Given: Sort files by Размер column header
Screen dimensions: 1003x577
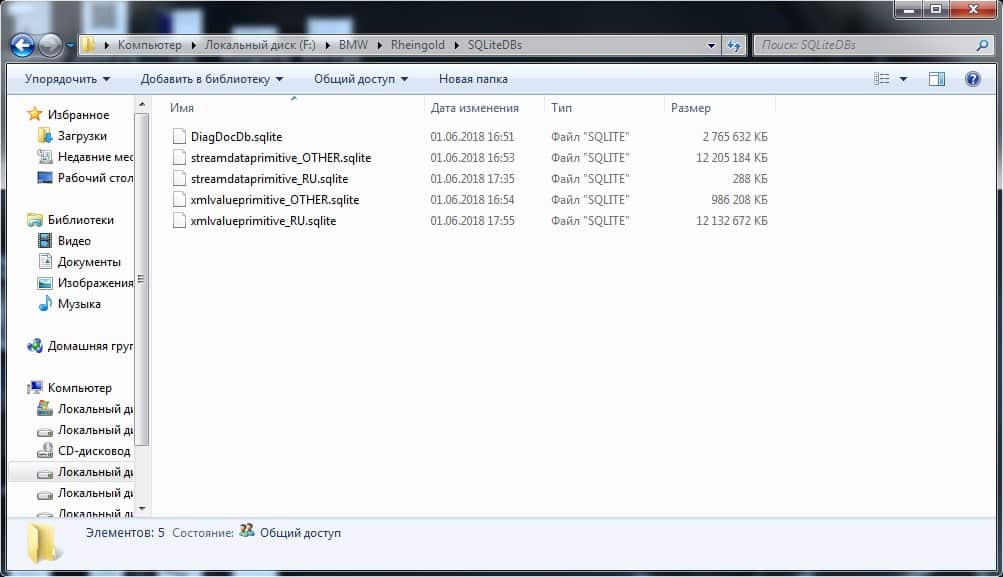Looking at the screenshot, I should (x=690, y=108).
